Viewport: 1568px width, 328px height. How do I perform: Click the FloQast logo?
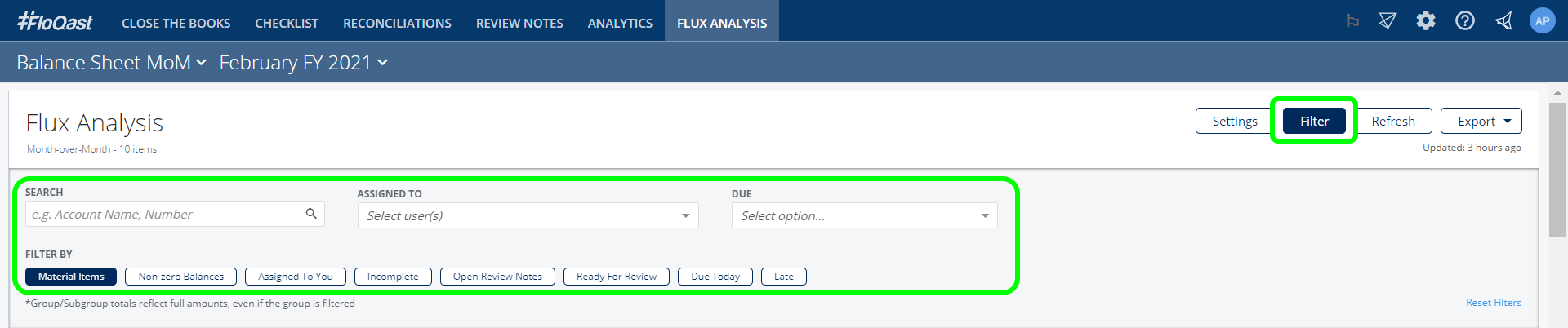pyautogui.click(x=55, y=21)
